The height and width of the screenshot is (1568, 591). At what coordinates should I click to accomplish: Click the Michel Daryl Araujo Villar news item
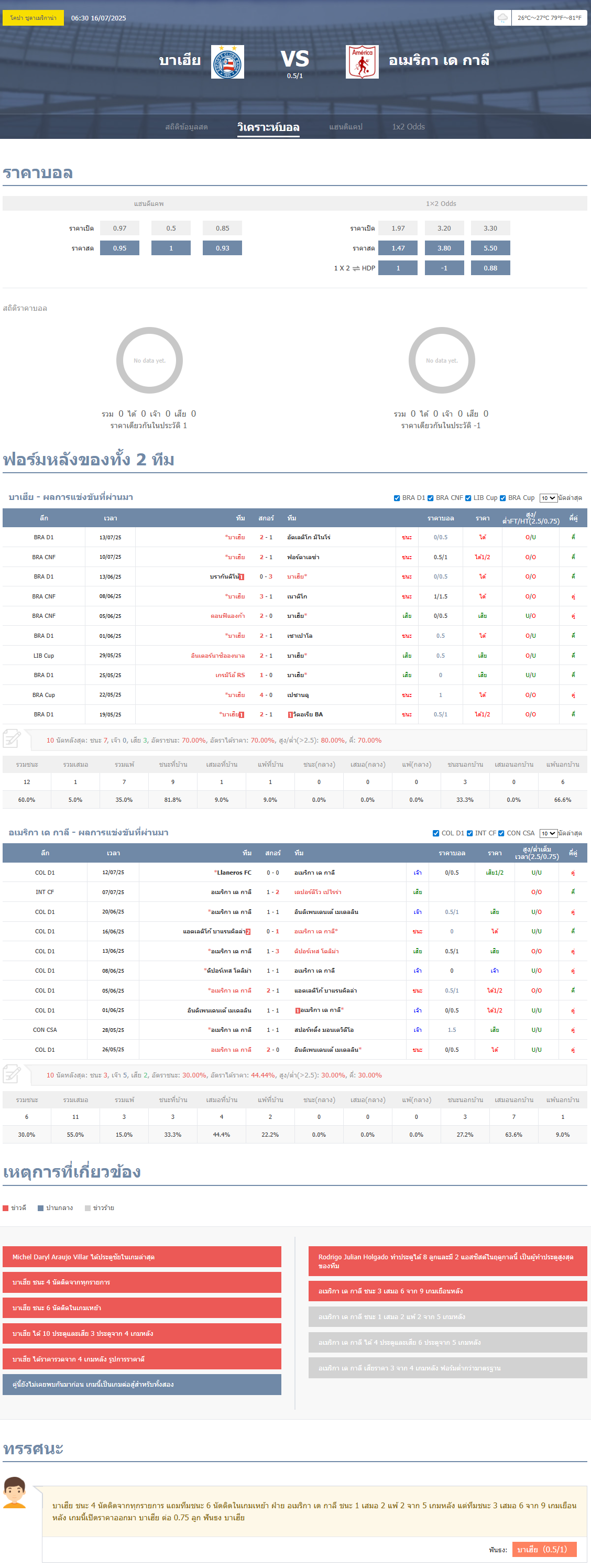[x=142, y=1256]
